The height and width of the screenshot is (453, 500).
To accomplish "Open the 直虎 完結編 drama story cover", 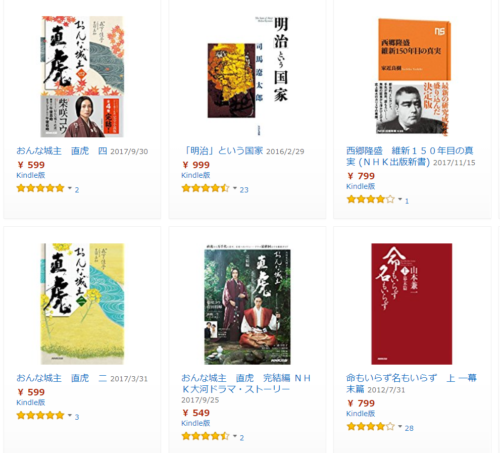I will point(247,304).
